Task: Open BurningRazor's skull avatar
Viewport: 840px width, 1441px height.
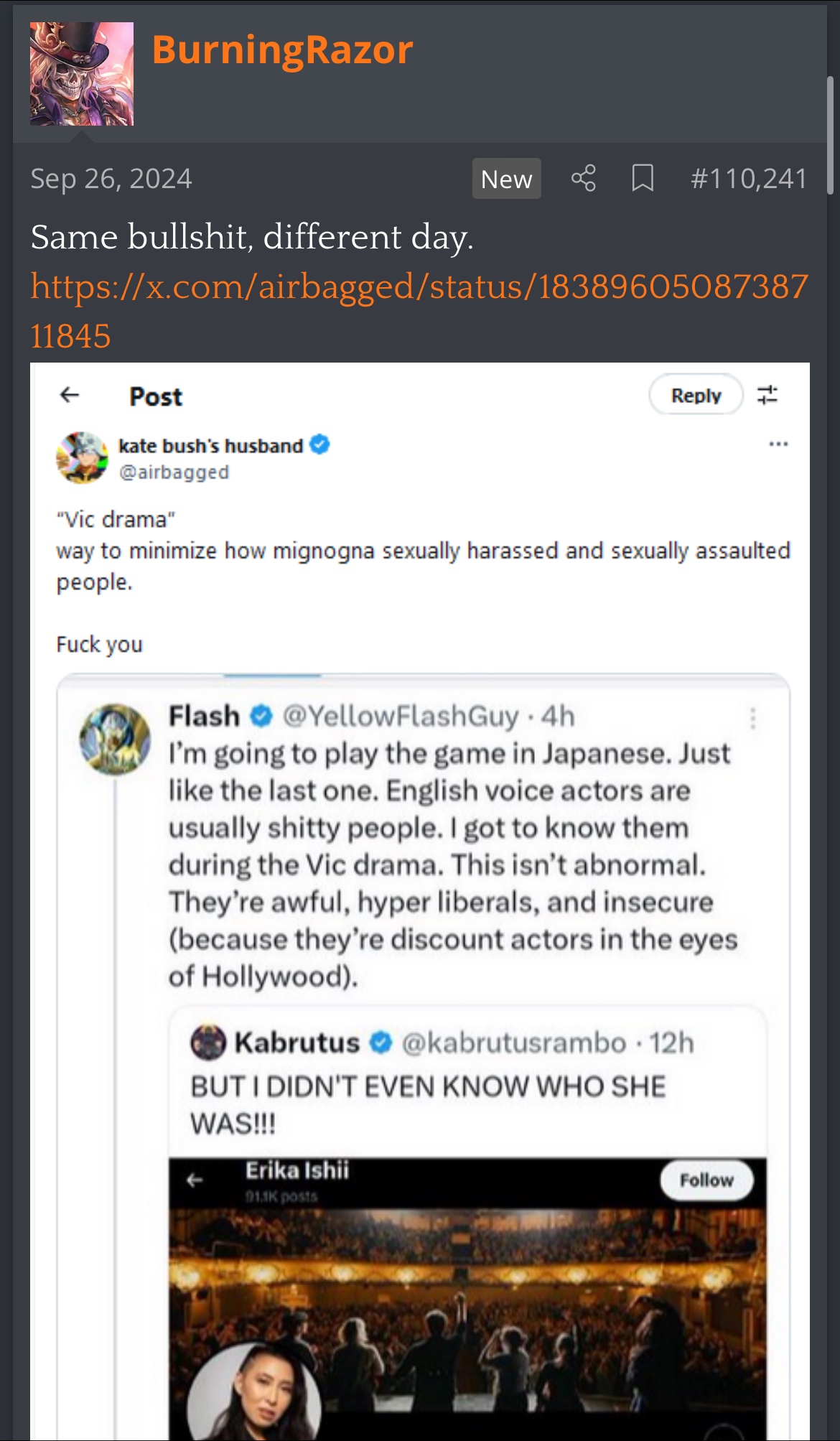Action: click(x=82, y=74)
